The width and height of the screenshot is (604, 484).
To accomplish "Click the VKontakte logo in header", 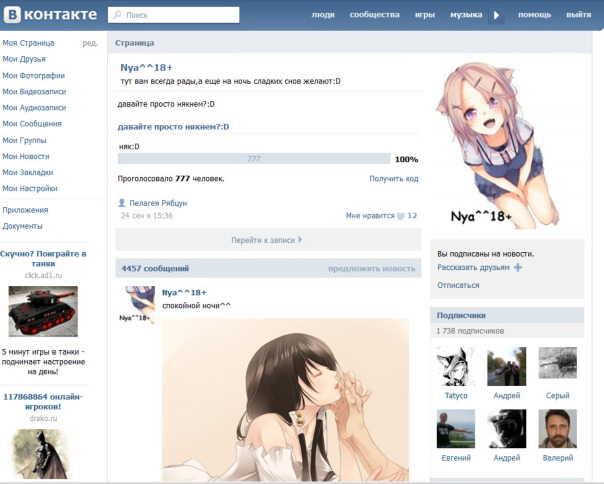I will coord(50,15).
